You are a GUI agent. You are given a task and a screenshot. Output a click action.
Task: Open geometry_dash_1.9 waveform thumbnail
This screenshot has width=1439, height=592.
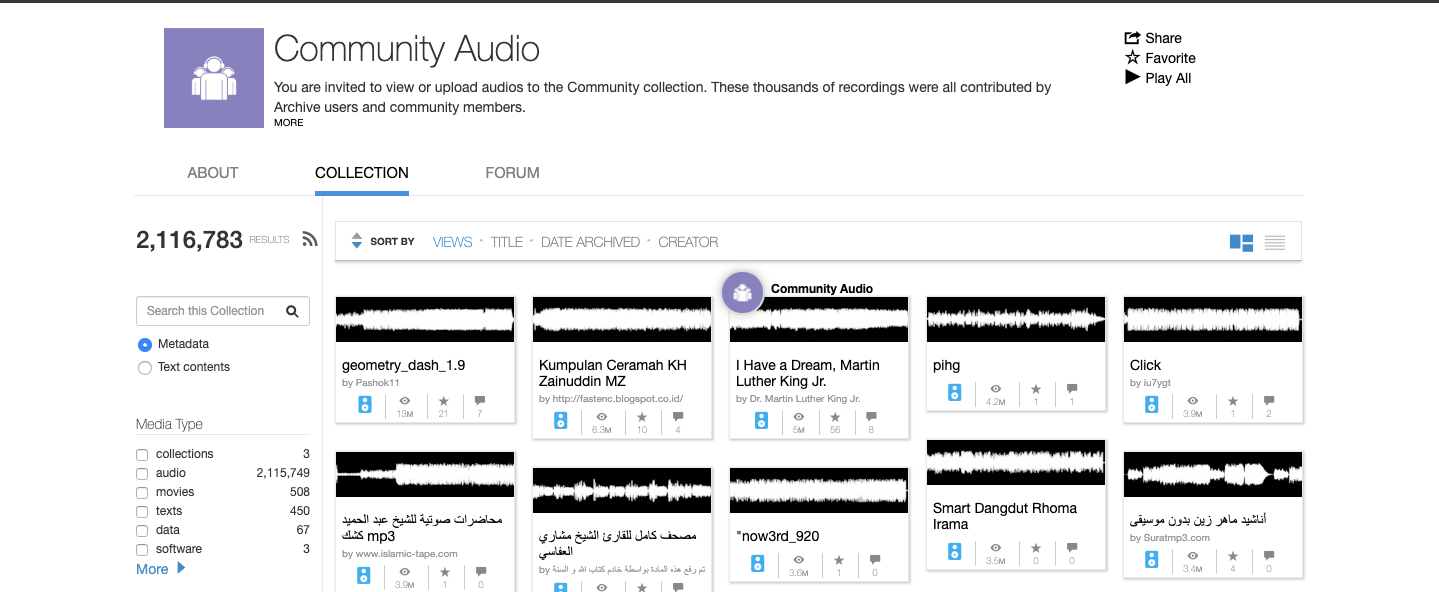pos(425,320)
